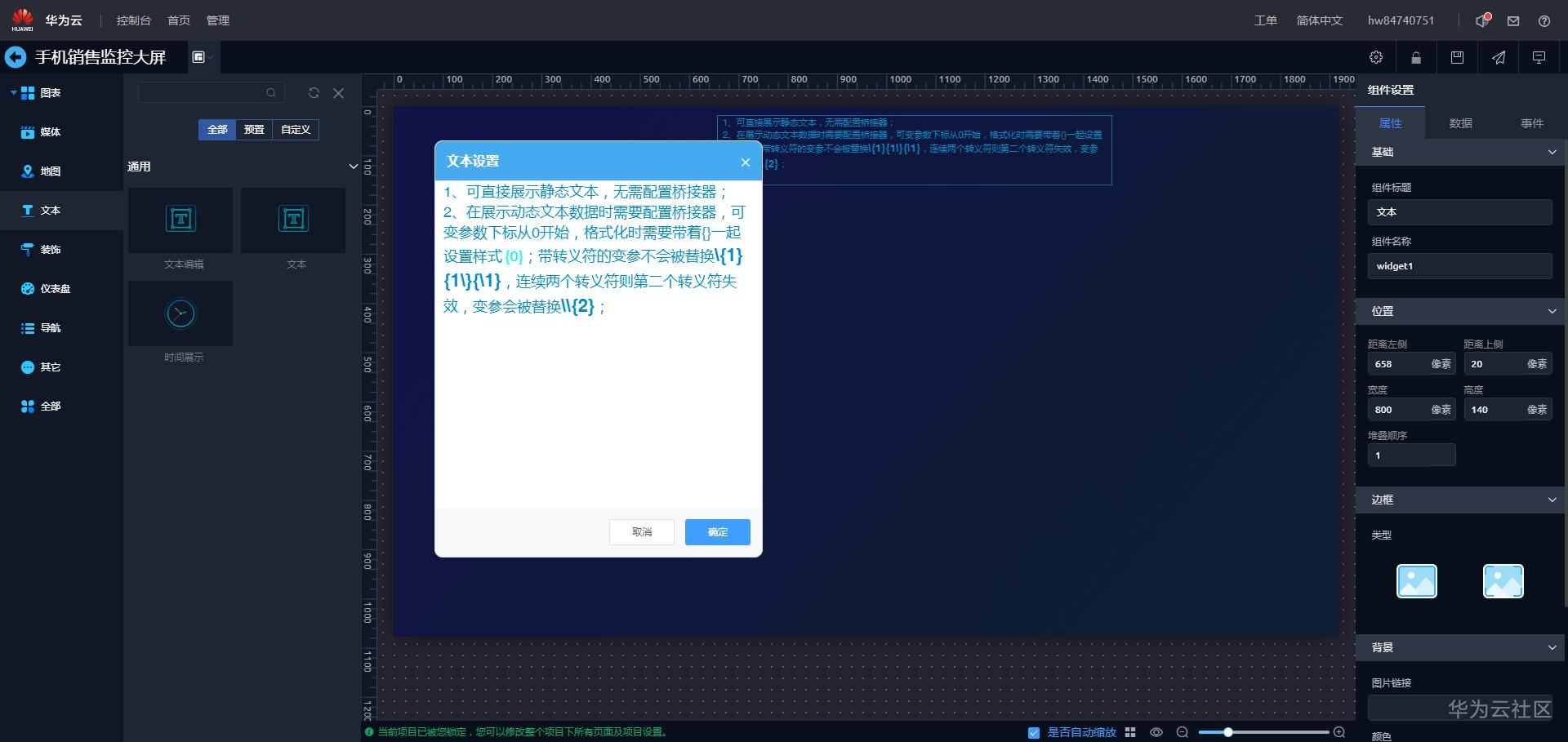This screenshot has height=742, width=1568.
Task: Go back using the blue arrow icon
Action: (x=16, y=57)
